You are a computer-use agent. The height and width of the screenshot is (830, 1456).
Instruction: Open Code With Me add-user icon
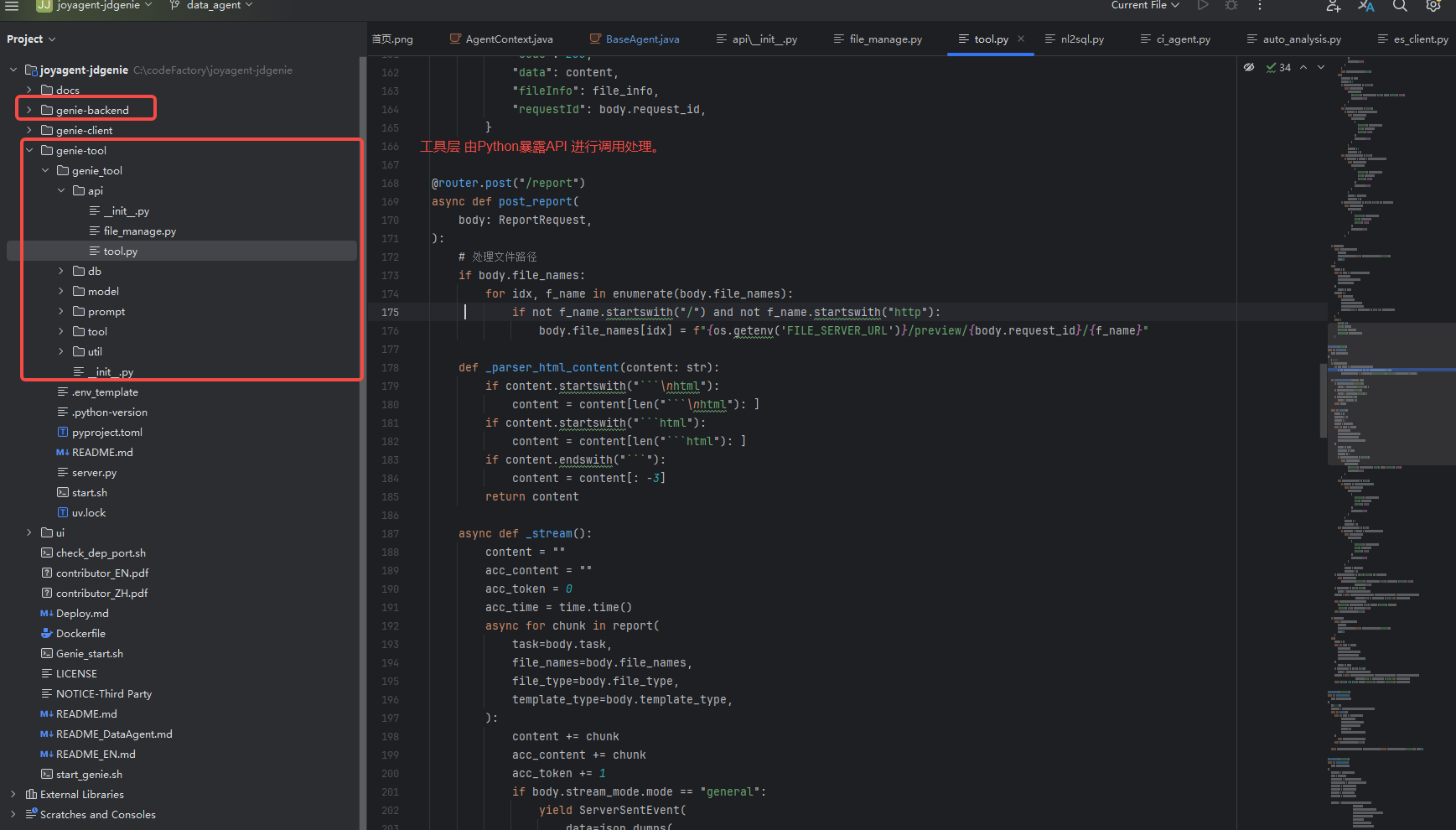[x=1334, y=5]
